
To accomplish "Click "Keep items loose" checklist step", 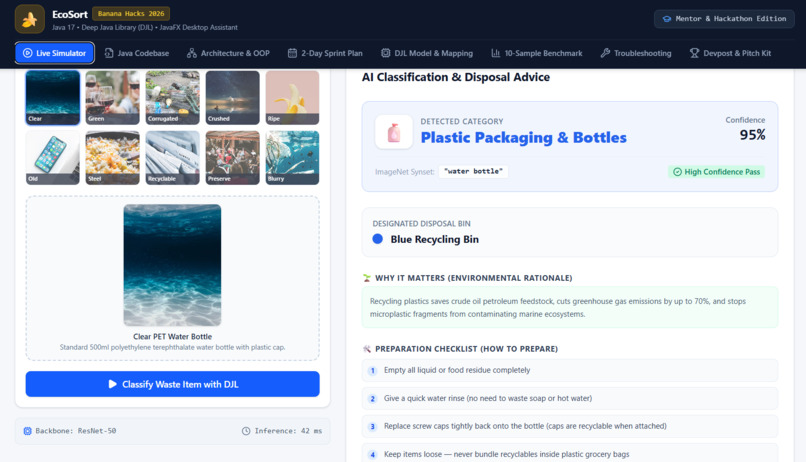I will pos(570,454).
